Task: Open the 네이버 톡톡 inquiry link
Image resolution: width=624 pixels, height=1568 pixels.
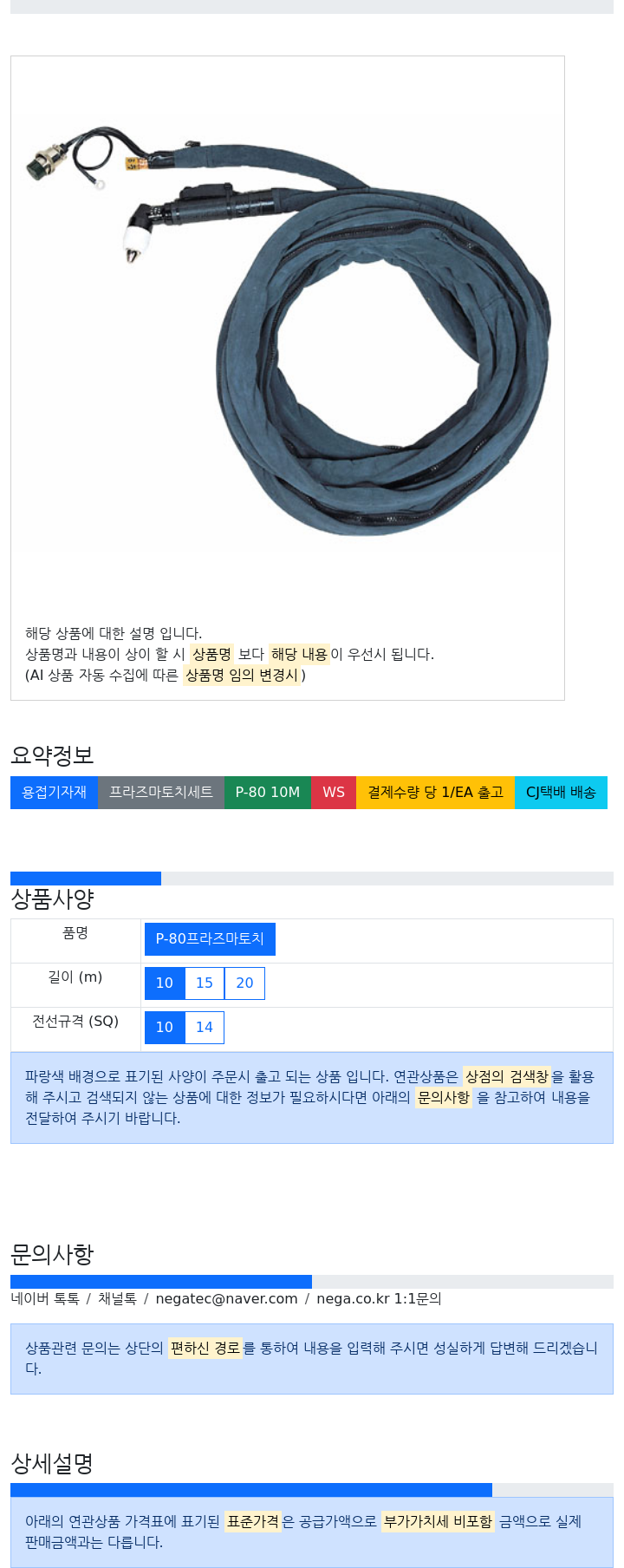Action: (45, 1298)
